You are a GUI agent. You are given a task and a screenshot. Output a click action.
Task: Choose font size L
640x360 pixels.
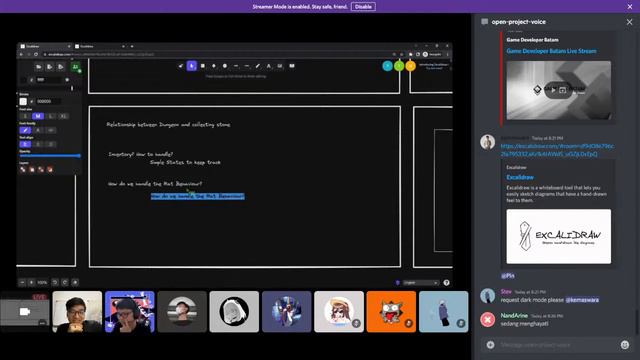click(51, 116)
